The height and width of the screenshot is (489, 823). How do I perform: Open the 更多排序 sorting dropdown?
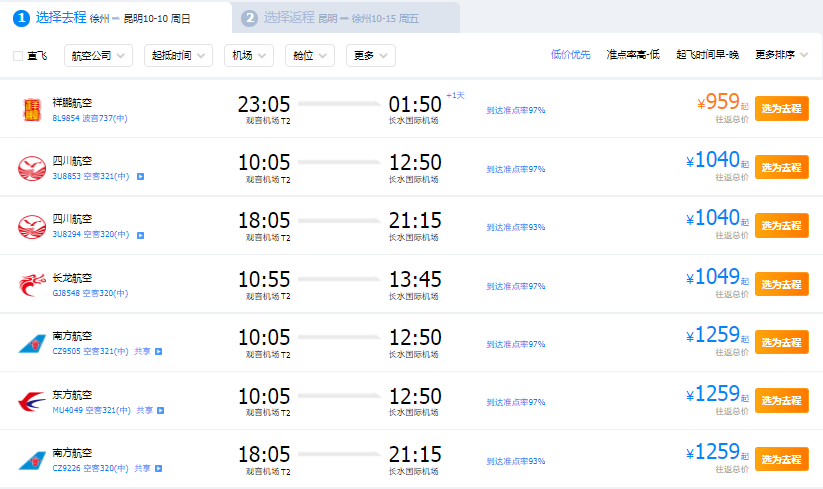click(781, 55)
